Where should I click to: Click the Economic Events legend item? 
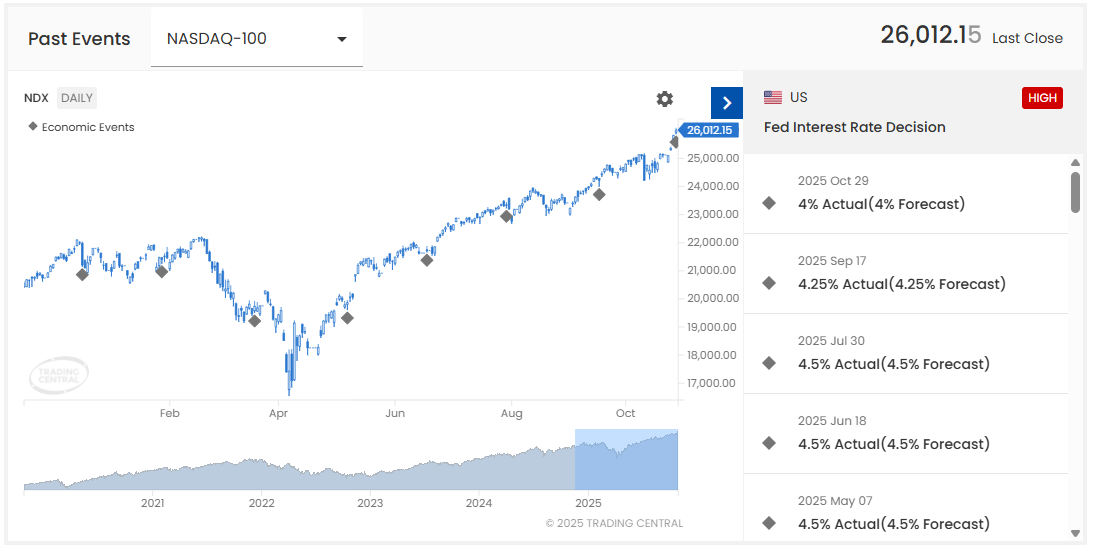81,128
